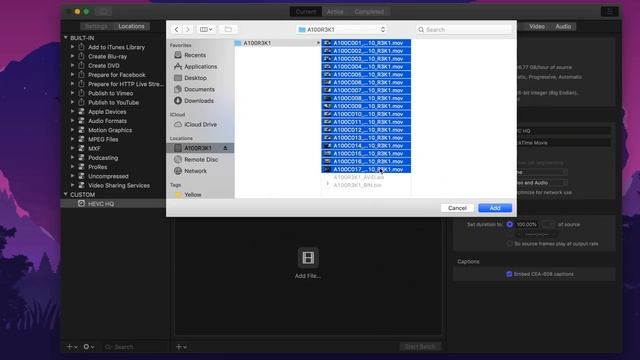This screenshot has height=360, width=640.
Task: Select file A100C001_..10_R3K1.mov
Action: [366, 43]
